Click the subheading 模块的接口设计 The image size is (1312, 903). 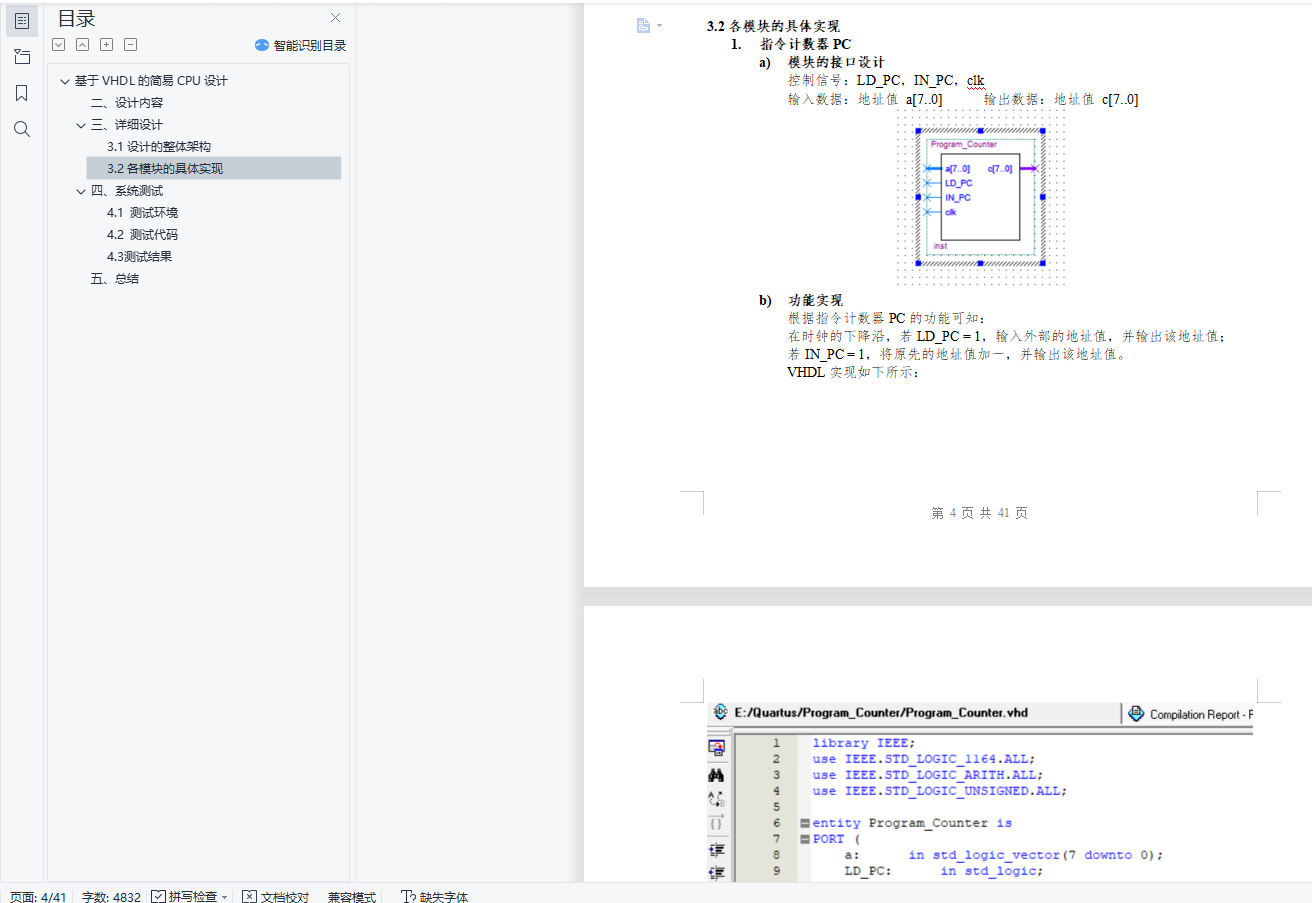pyautogui.click(x=836, y=63)
